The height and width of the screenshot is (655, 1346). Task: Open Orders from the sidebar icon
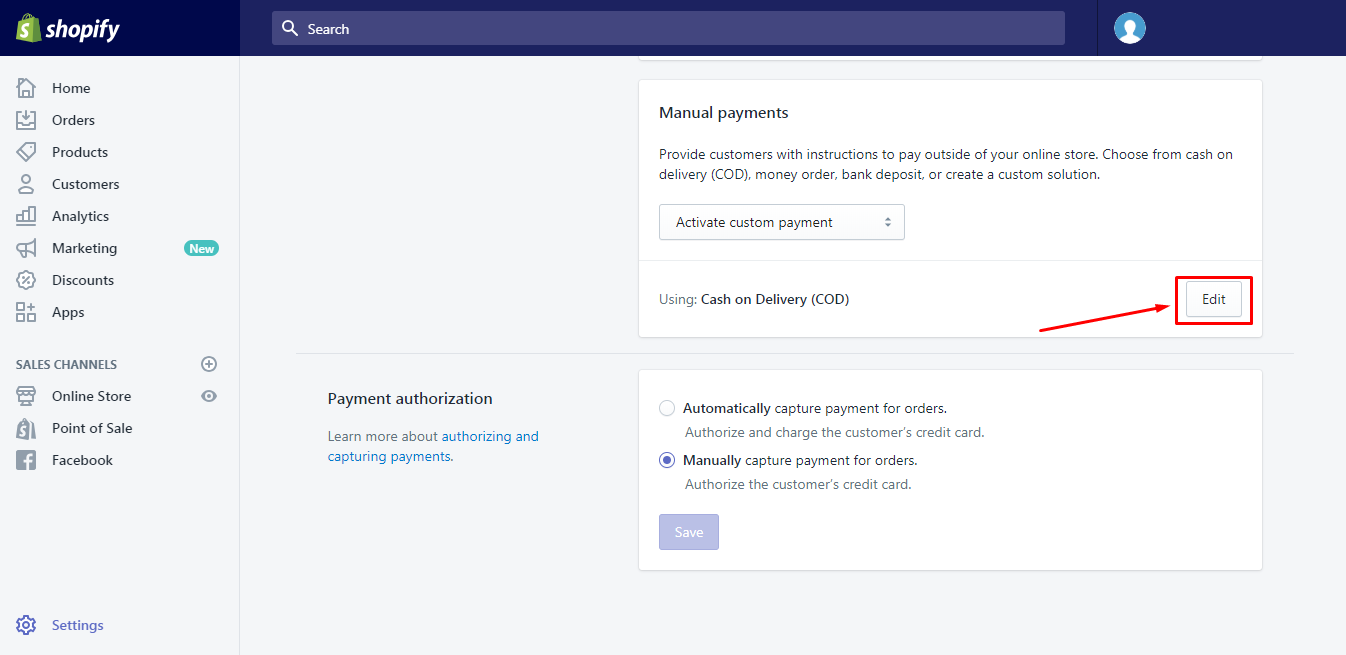28,119
